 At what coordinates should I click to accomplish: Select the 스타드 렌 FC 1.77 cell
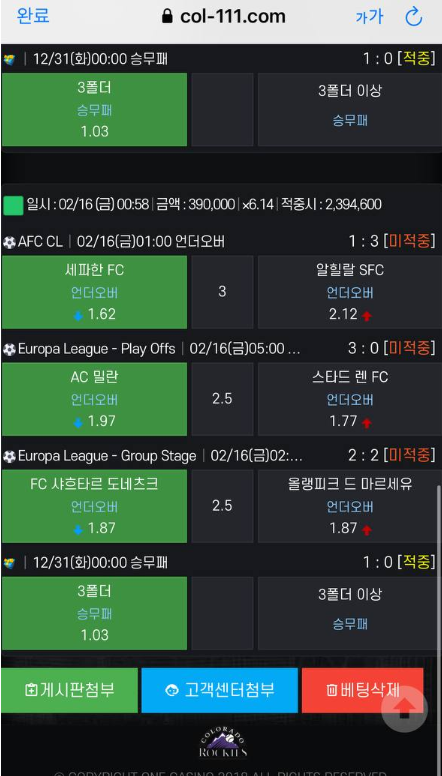coord(349,399)
